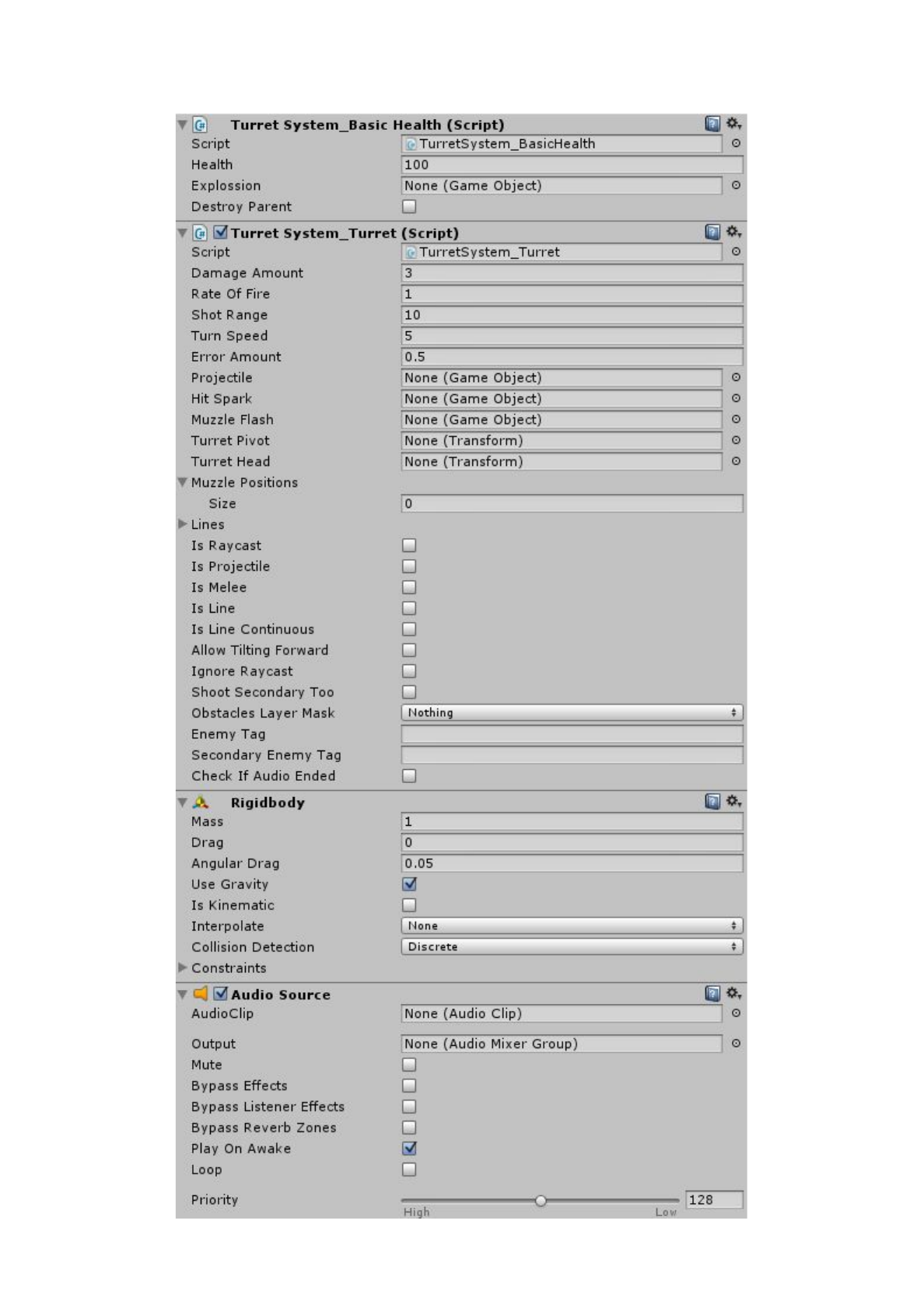
Task: Enable Allow Tilting Forward checkbox
Action: 409,650
